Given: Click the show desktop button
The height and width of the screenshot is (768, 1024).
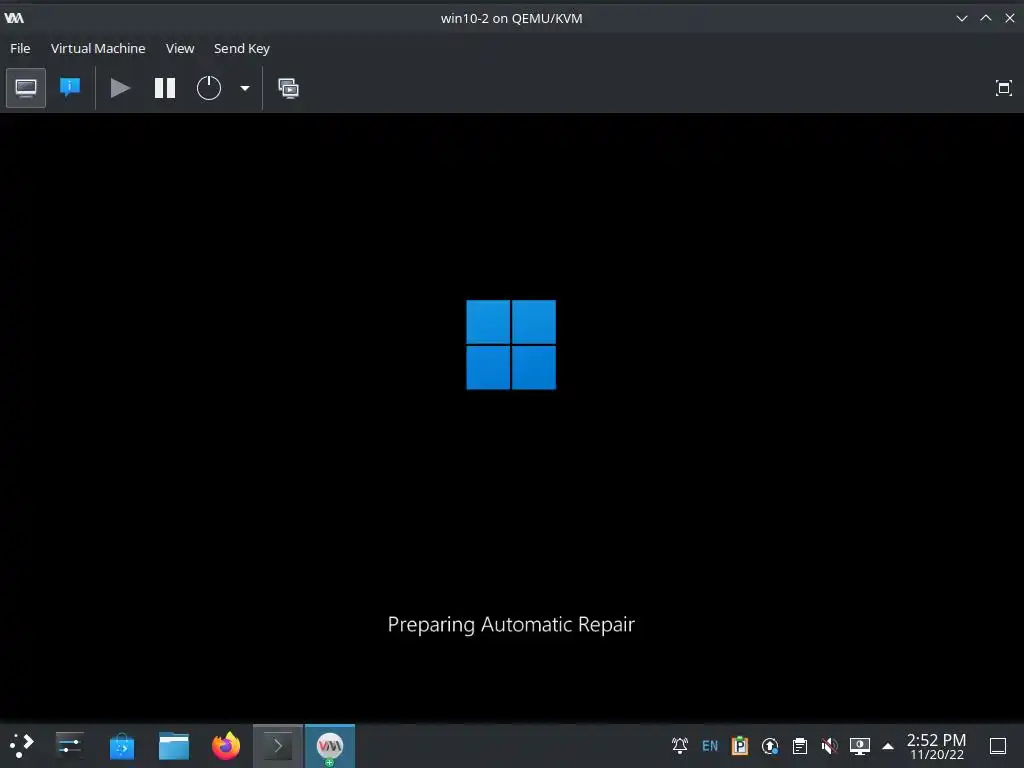Looking at the screenshot, I should [998, 746].
